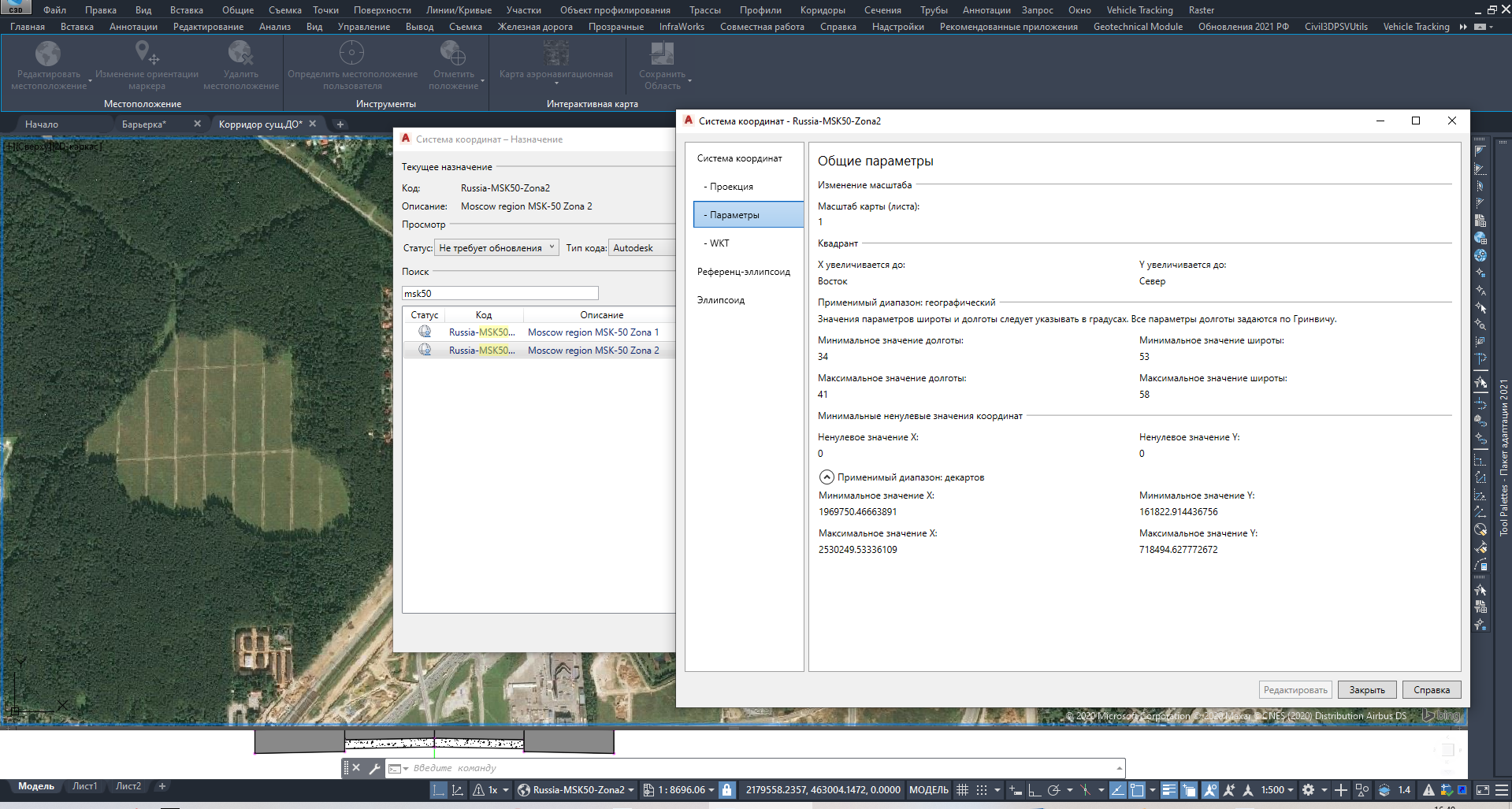Click the Справка button
The image size is (1512, 809).
(x=1431, y=690)
